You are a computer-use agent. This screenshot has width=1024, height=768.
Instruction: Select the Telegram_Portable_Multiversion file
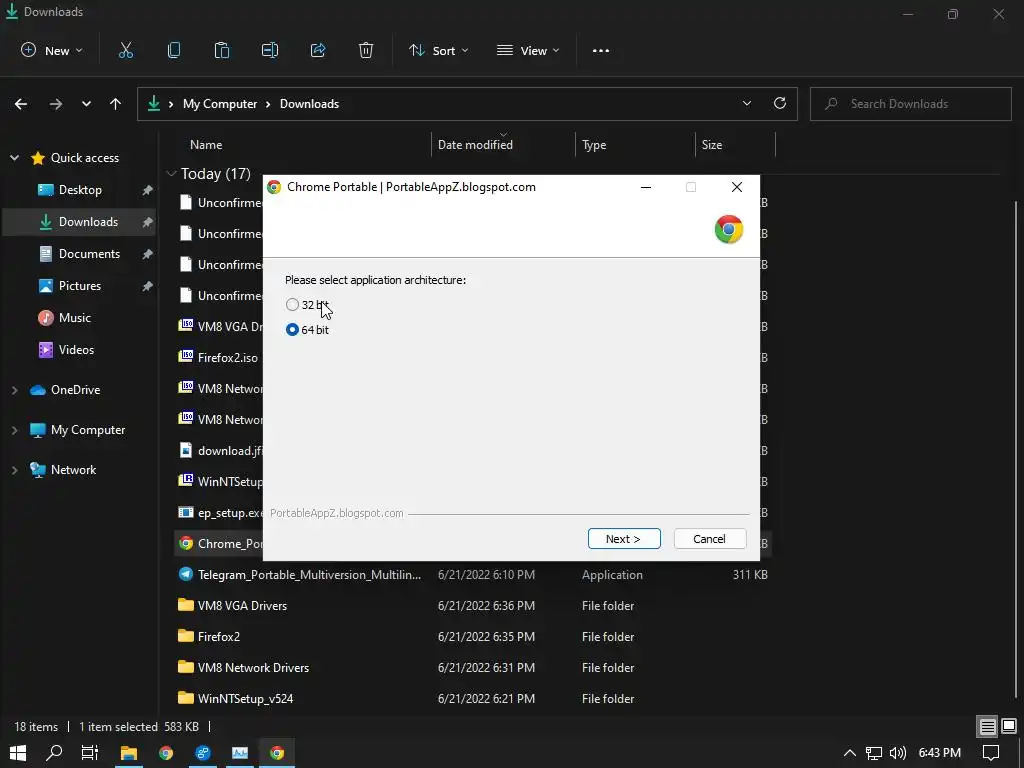click(x=310, y=575)
